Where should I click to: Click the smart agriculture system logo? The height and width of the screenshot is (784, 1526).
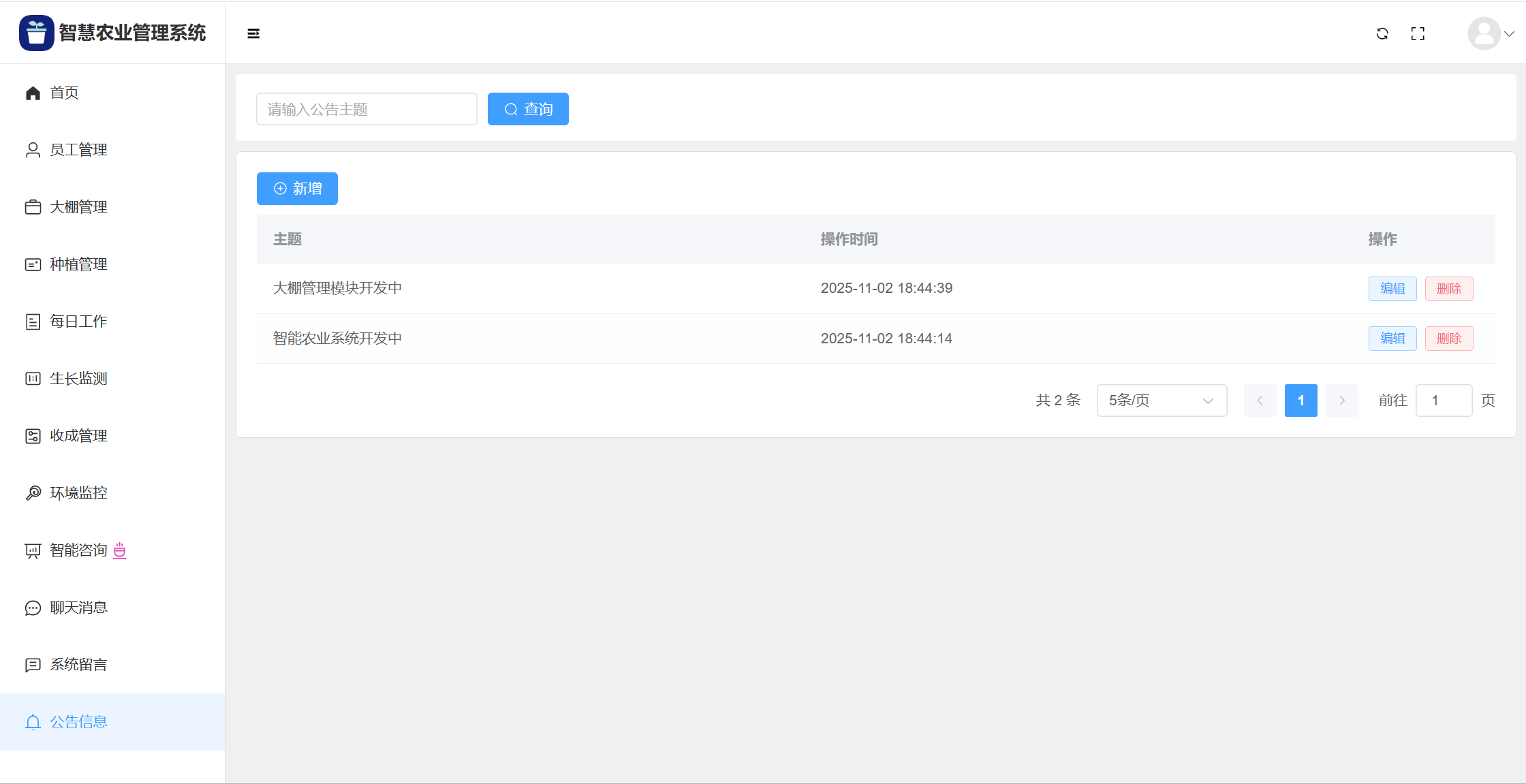pyautogui.click(x=37, y=33)
